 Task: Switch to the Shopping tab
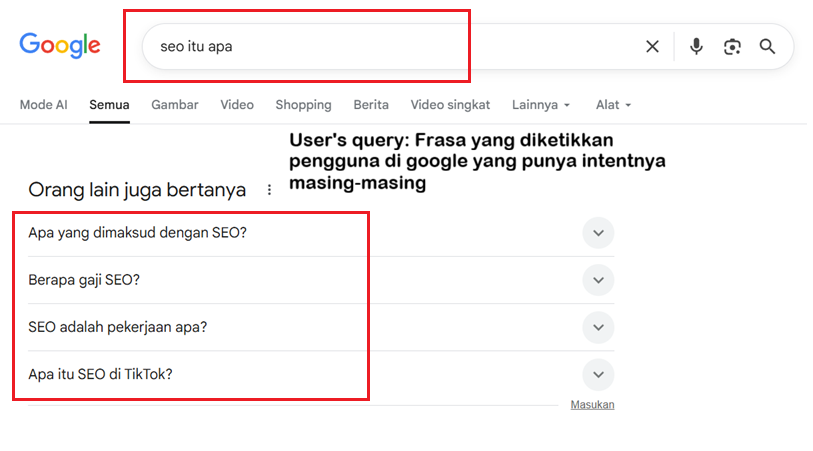pyautogui.click(x=303, y=105)
